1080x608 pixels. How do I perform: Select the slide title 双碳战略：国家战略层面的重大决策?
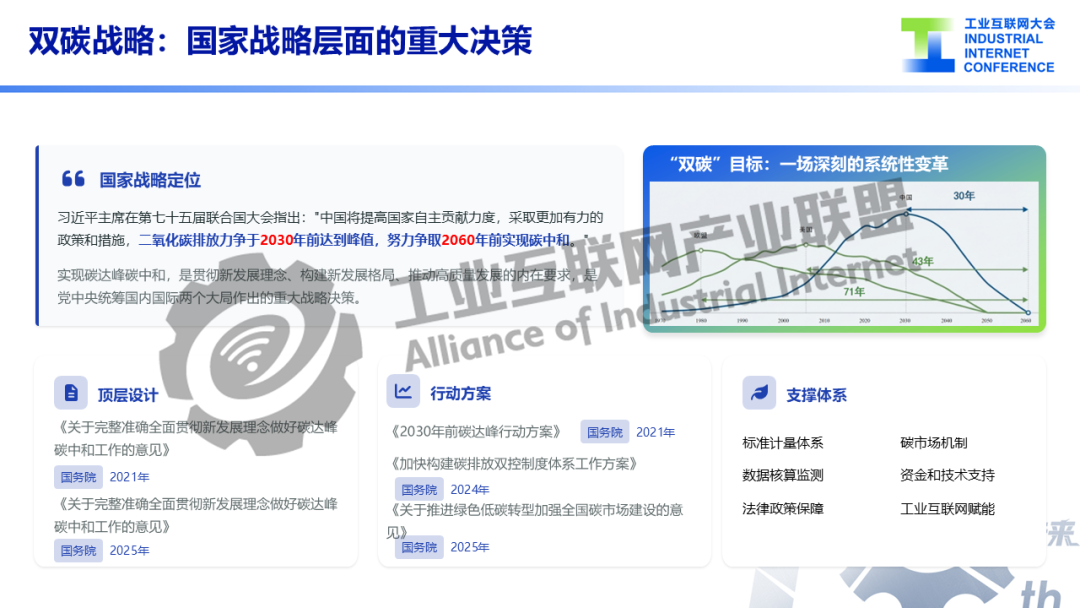[x=280, y=41]
